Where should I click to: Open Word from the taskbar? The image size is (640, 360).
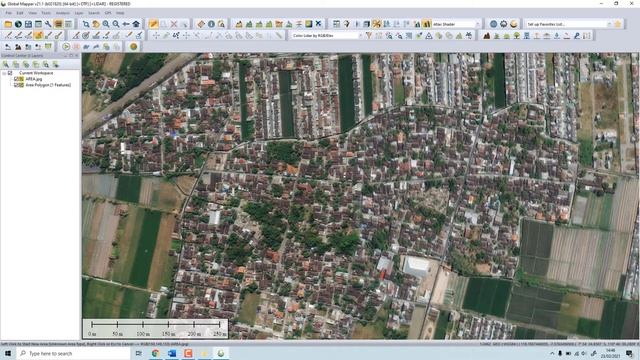172,353
